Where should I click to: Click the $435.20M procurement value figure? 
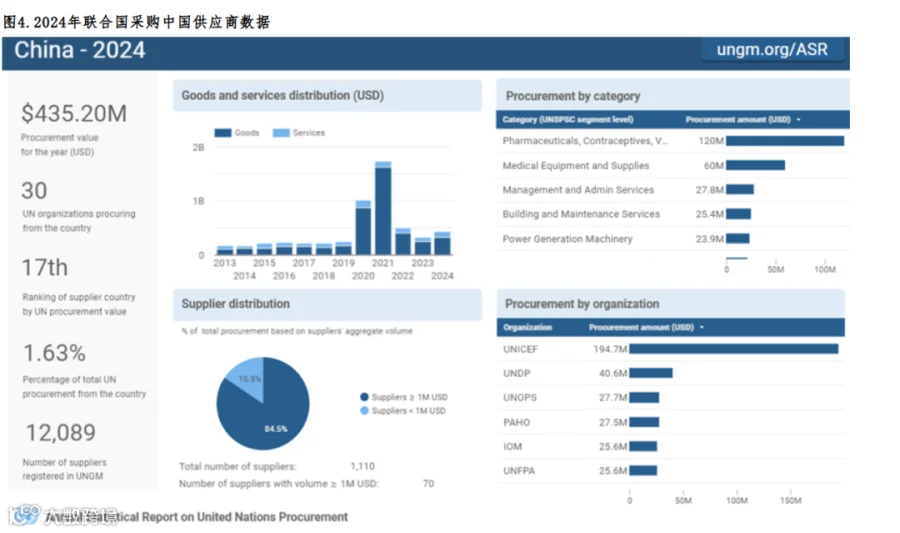pyautogui.click(x=74, y=114)
